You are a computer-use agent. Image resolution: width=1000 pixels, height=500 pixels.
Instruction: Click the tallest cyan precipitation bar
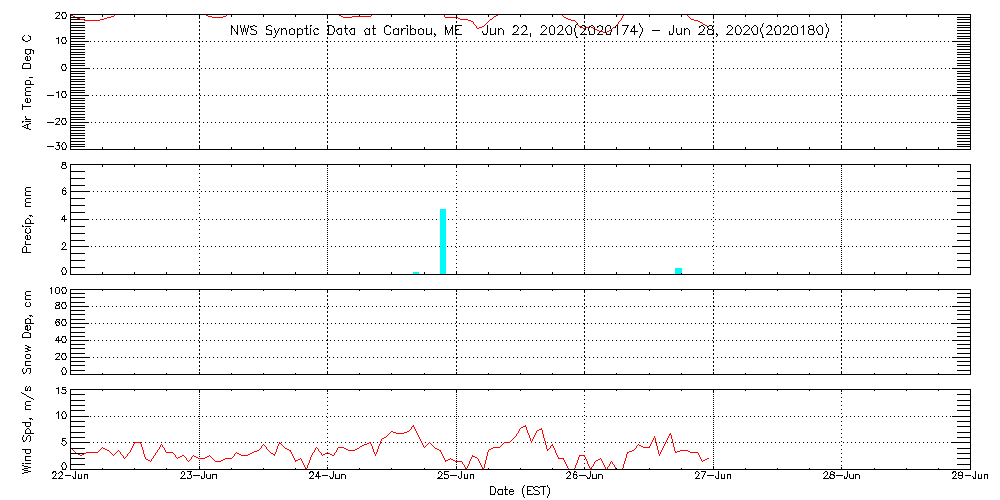[x=442, y=241]
